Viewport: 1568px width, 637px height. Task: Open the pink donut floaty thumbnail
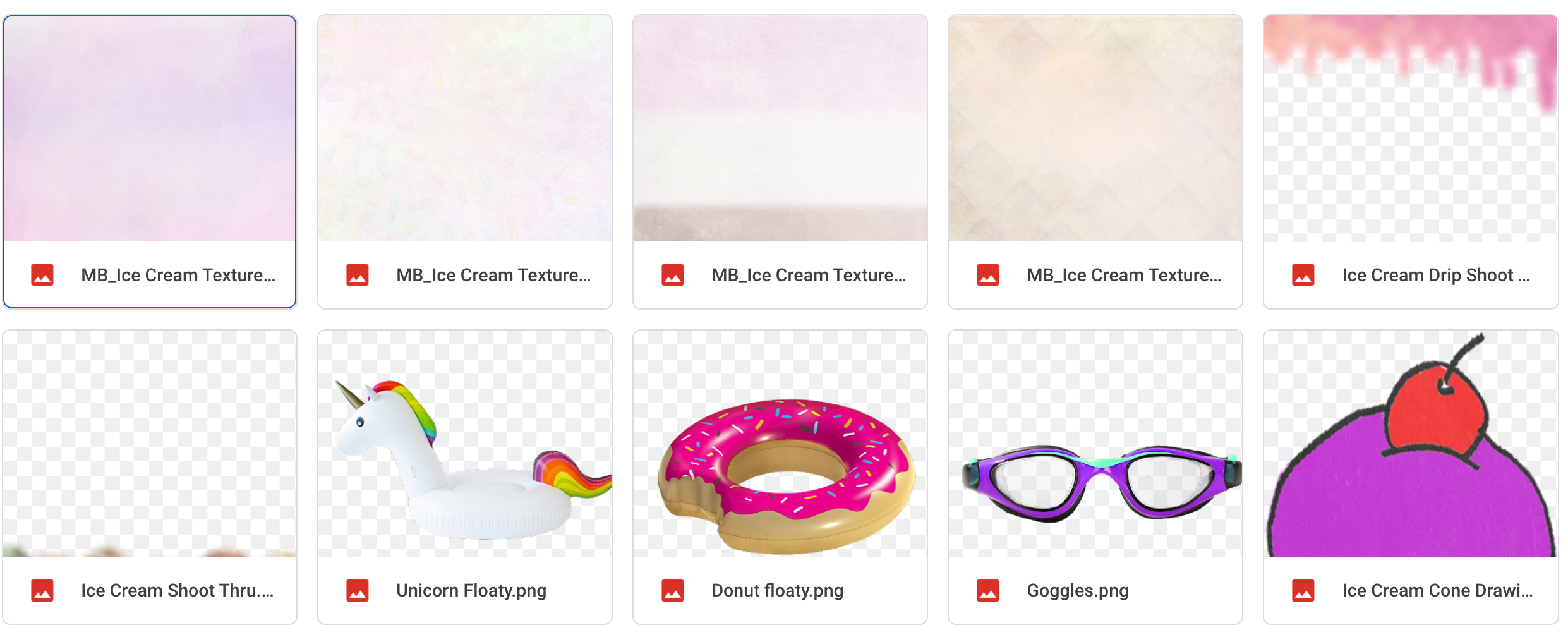point(780,444)
